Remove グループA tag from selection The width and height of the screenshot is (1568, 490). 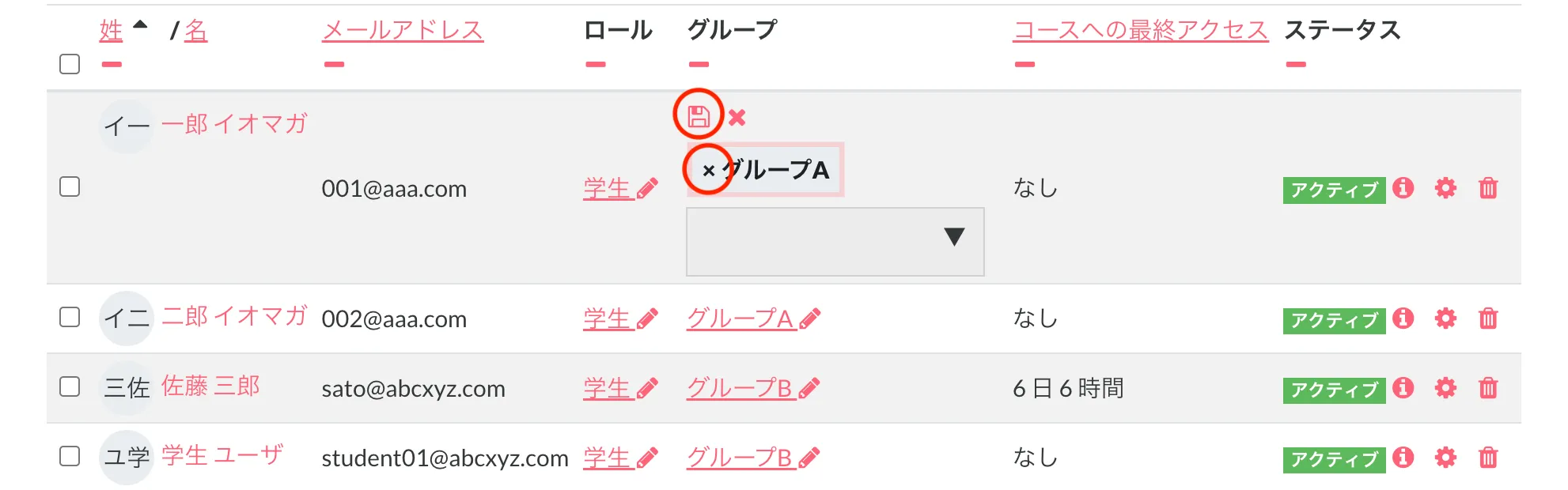[x=708, y=170]
